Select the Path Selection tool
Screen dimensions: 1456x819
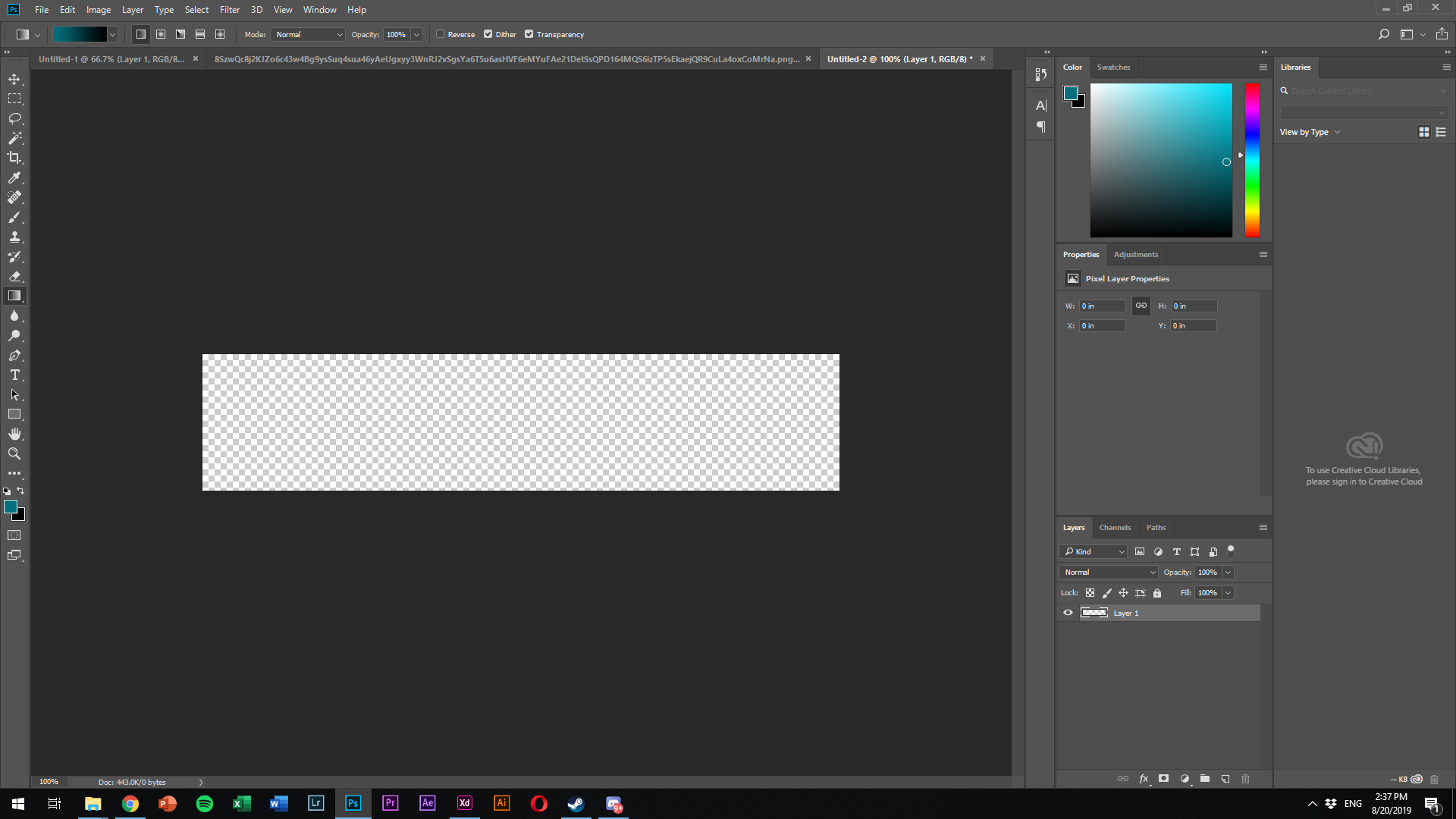tap(14, 394)
